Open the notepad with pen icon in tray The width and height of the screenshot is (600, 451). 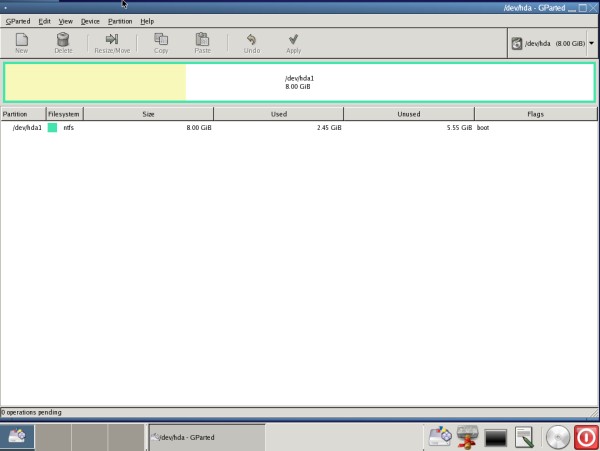(x=524, y=437)
